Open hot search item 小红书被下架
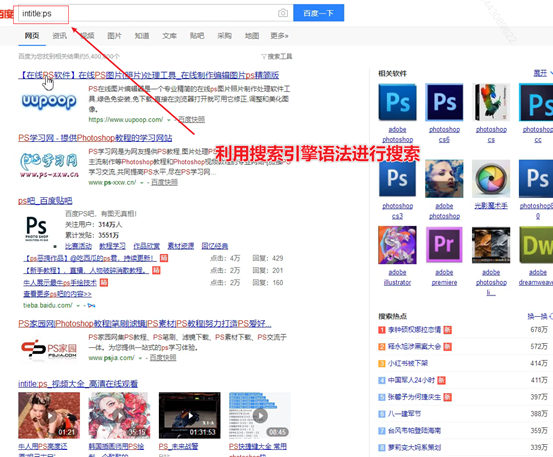This screenshot has width=553, height=457. (x=408, y=363)
